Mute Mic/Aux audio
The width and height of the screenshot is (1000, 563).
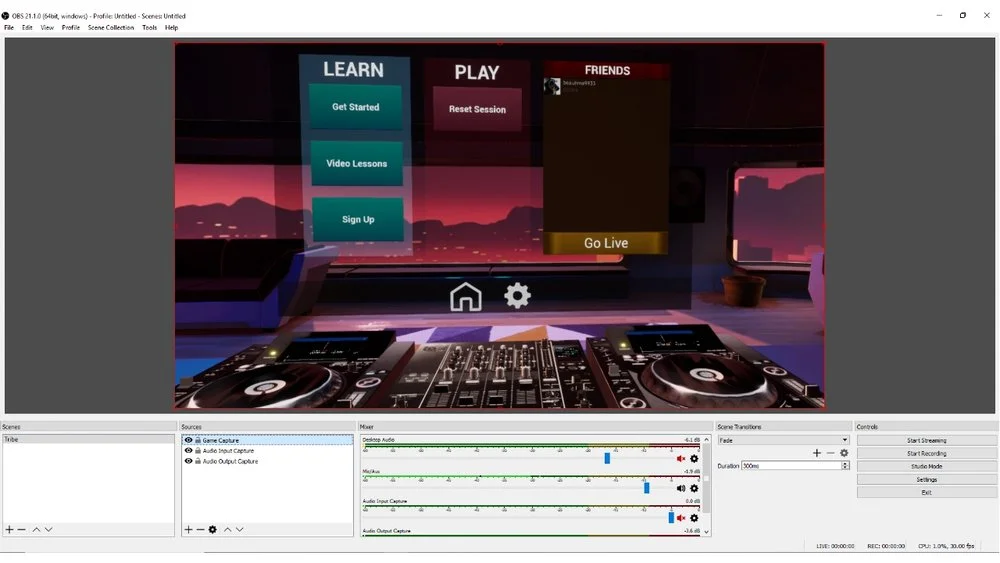(680, 488)
